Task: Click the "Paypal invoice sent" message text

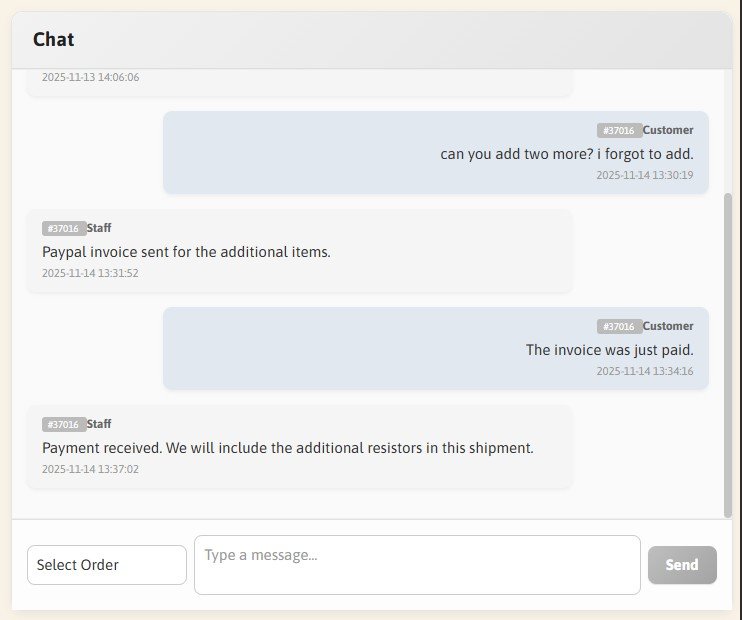Action: pyautogui.click(x=186, y=252)
